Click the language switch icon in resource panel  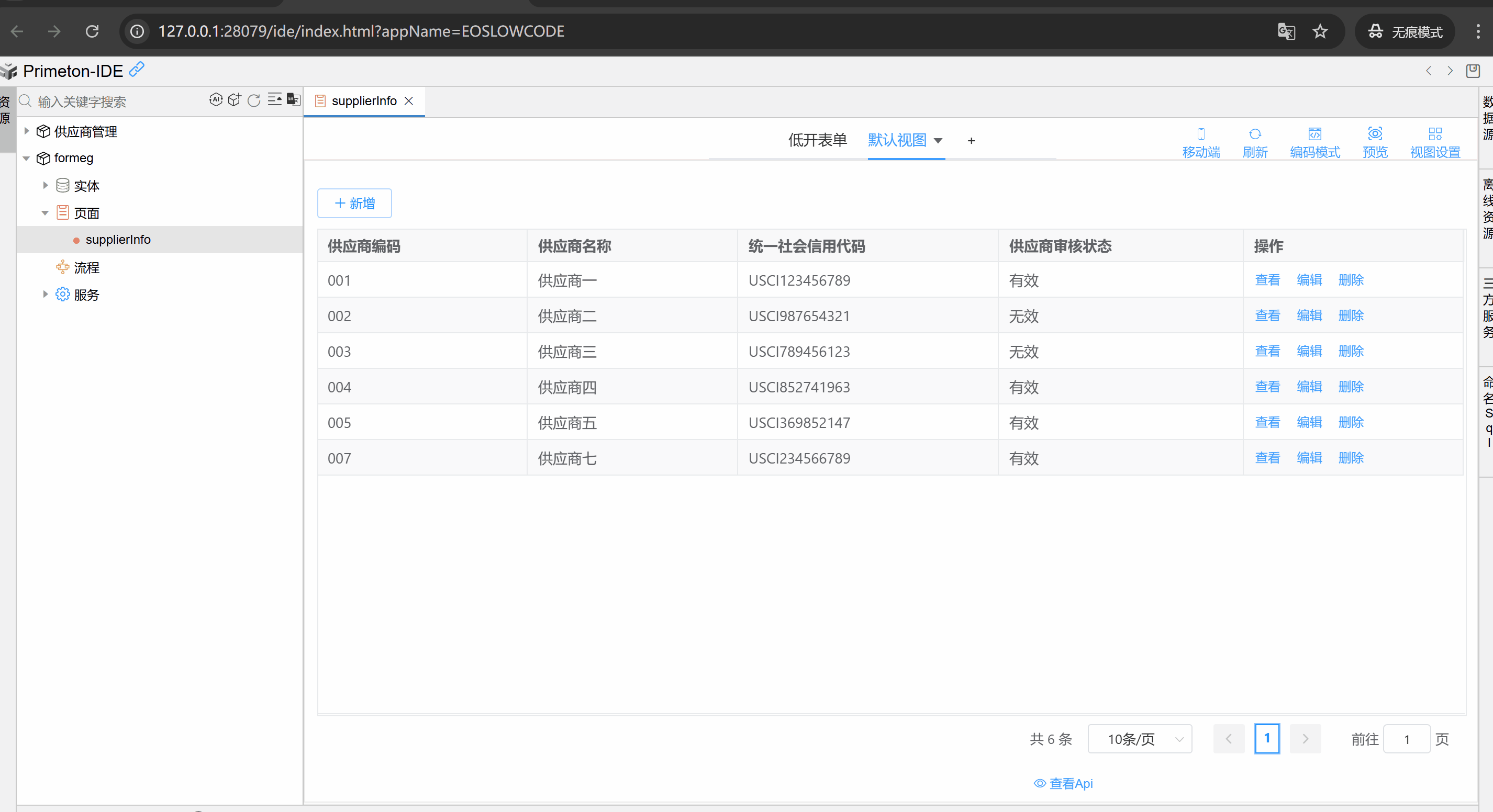(294, 99)
